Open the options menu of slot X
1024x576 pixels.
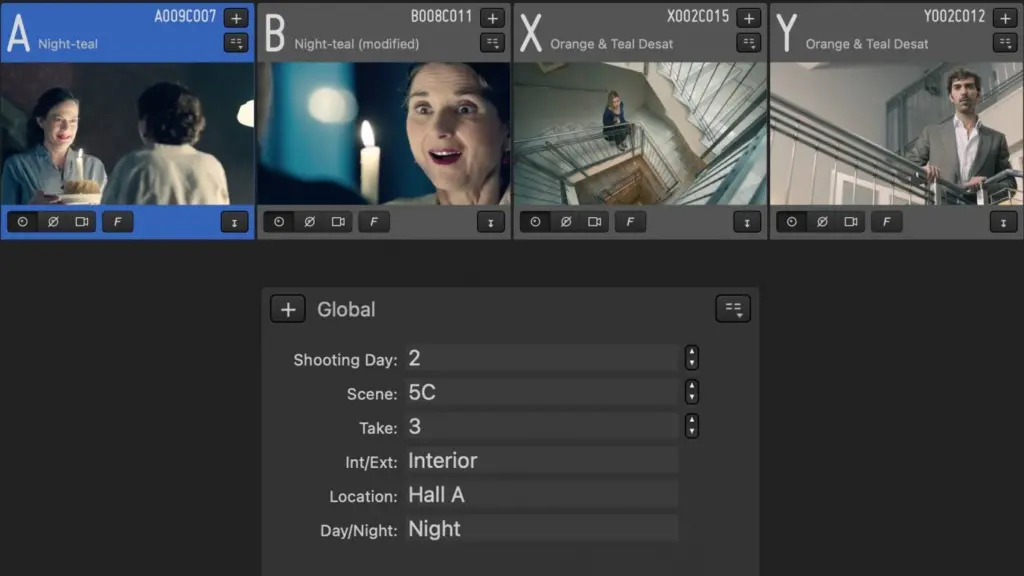tap(748, 43)
